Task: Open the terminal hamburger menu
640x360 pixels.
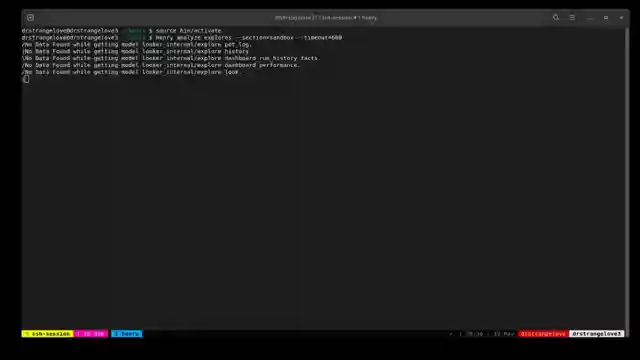Action: pyautogui.click(x=572, y=18)
